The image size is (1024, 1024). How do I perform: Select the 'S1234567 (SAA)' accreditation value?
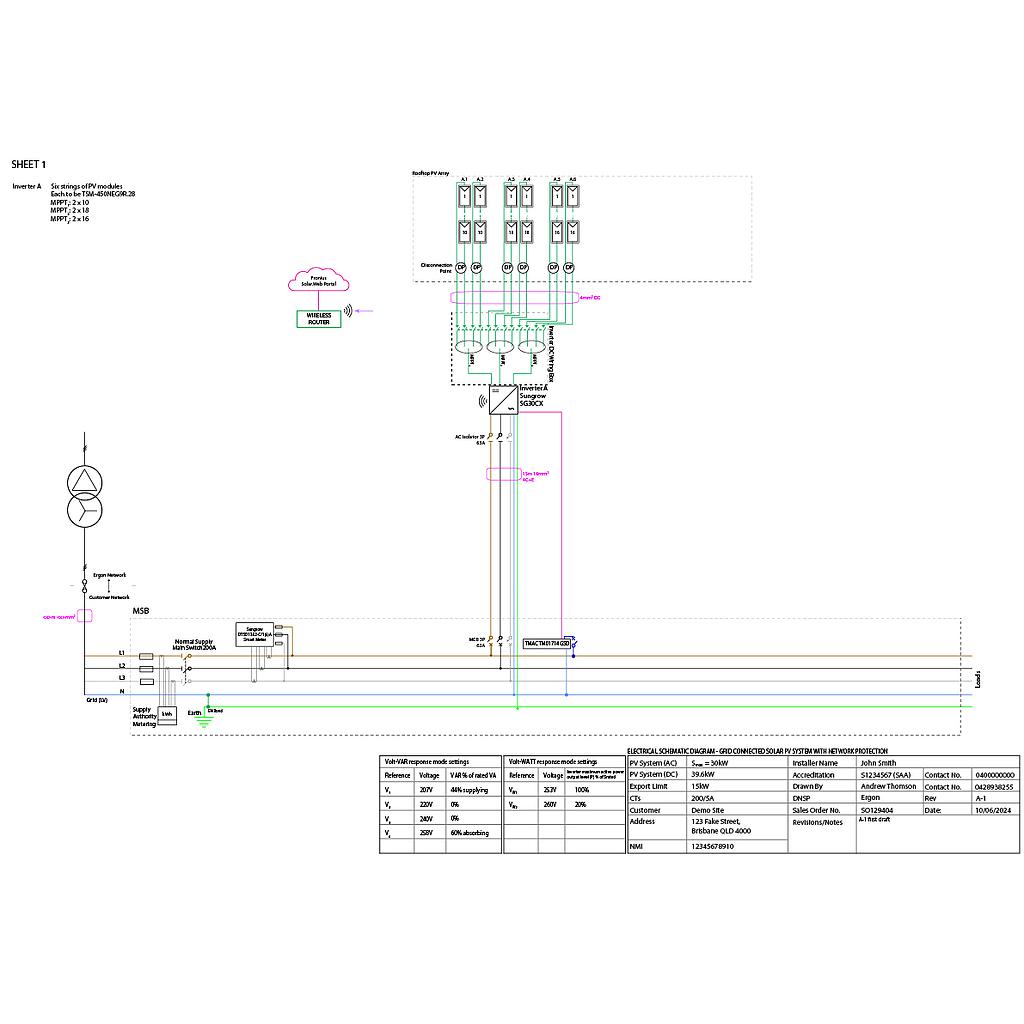[x=886, y=775]
